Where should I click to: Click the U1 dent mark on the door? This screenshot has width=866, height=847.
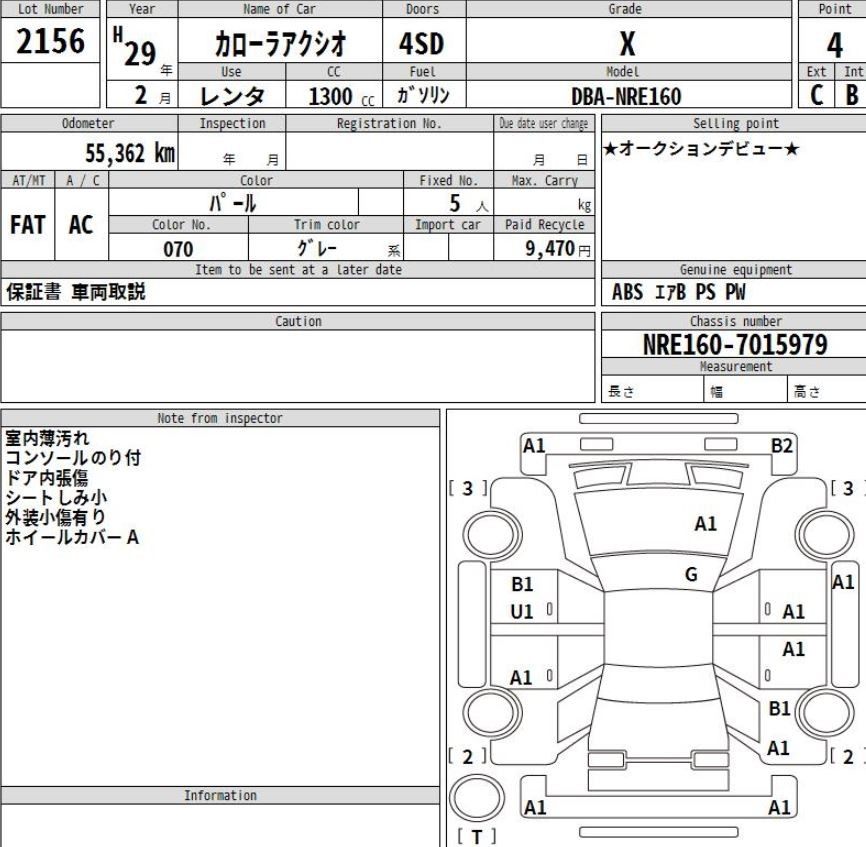521,611
